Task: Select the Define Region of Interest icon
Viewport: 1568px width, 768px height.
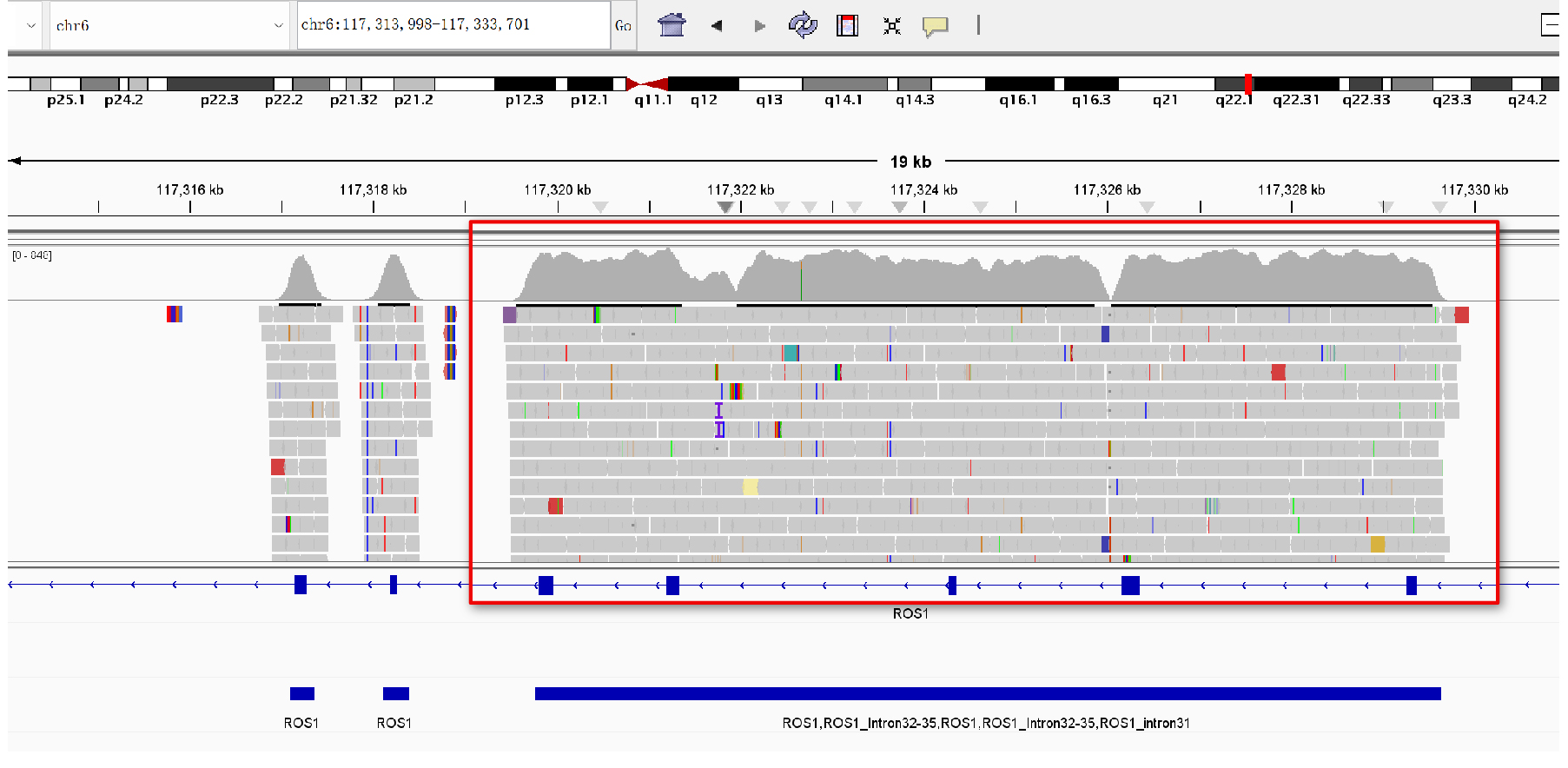Action: pyautogui.click(x=847, y=25)
